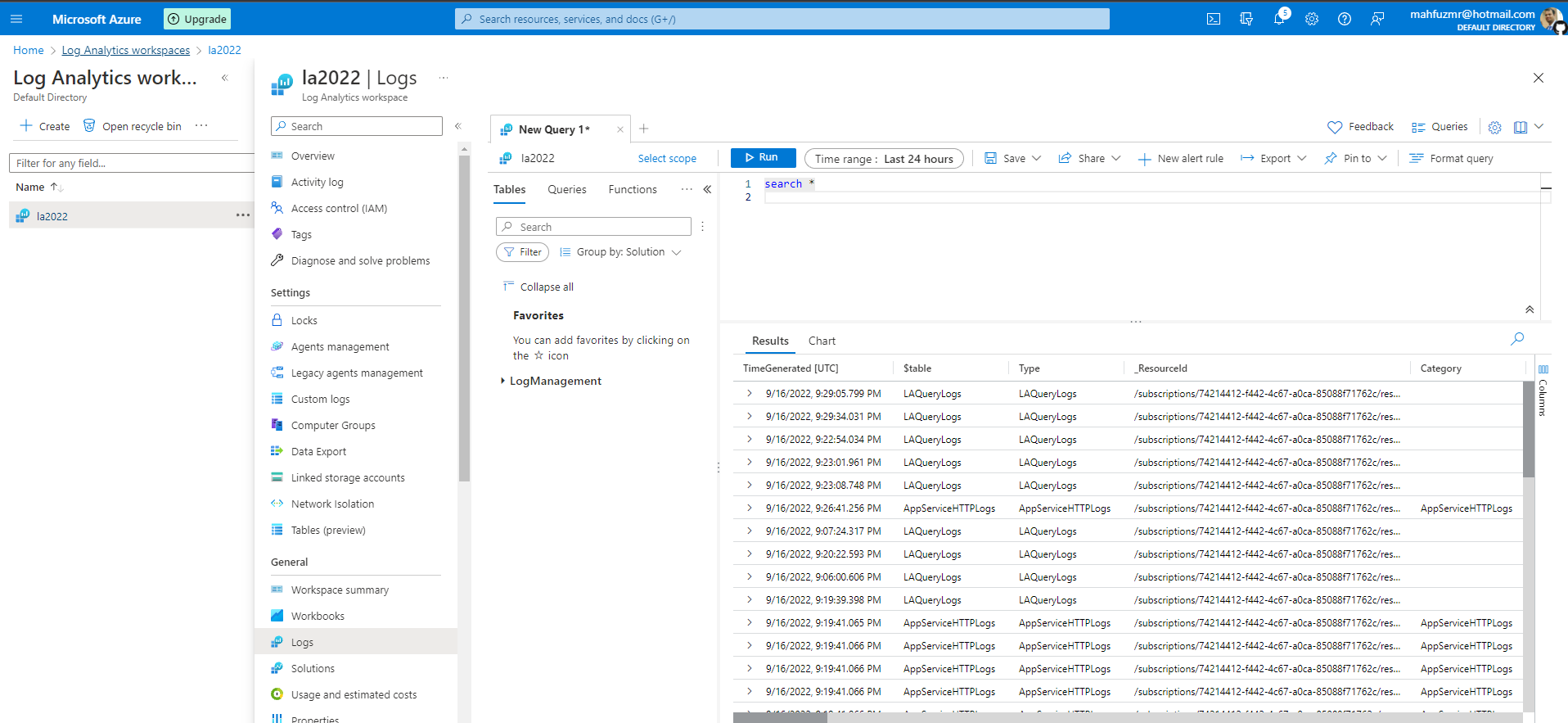Open the Pin to dropdown
The width and height of the screenshot is (1568, 723).
coord(1355,159)
